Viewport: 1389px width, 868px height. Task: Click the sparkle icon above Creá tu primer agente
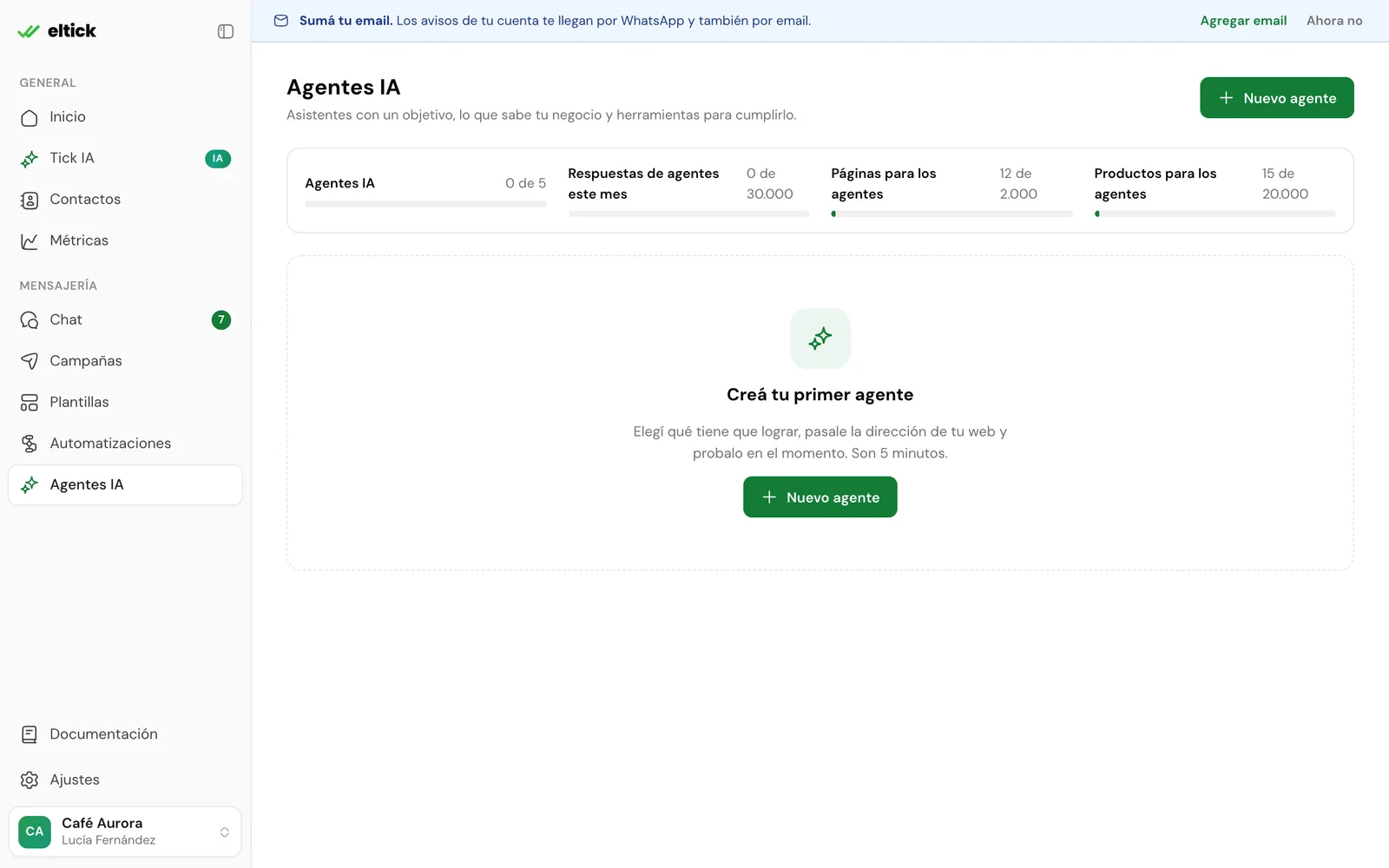click(x=820, y=339)
